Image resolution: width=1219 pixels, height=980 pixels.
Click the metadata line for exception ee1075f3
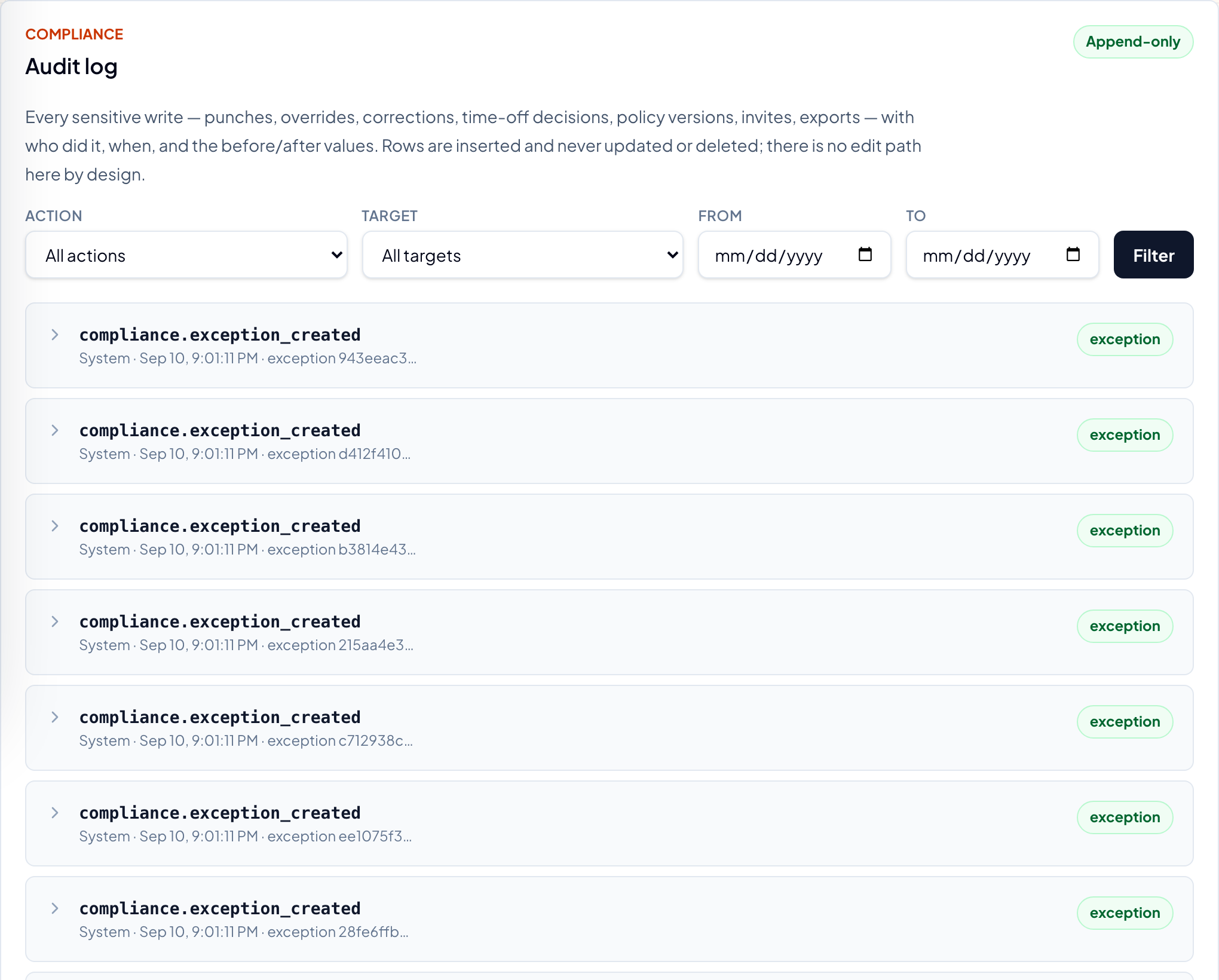coord(246,837)
